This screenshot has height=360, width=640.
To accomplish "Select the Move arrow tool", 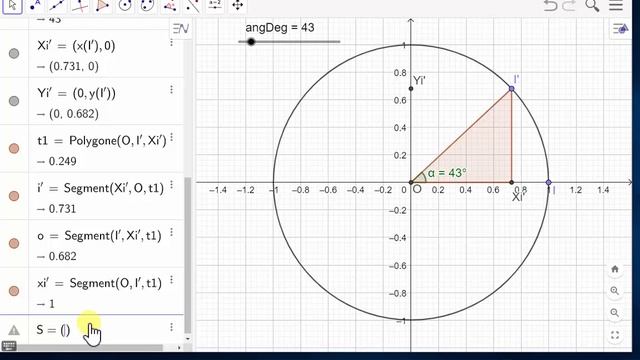I will pos(12,6).
